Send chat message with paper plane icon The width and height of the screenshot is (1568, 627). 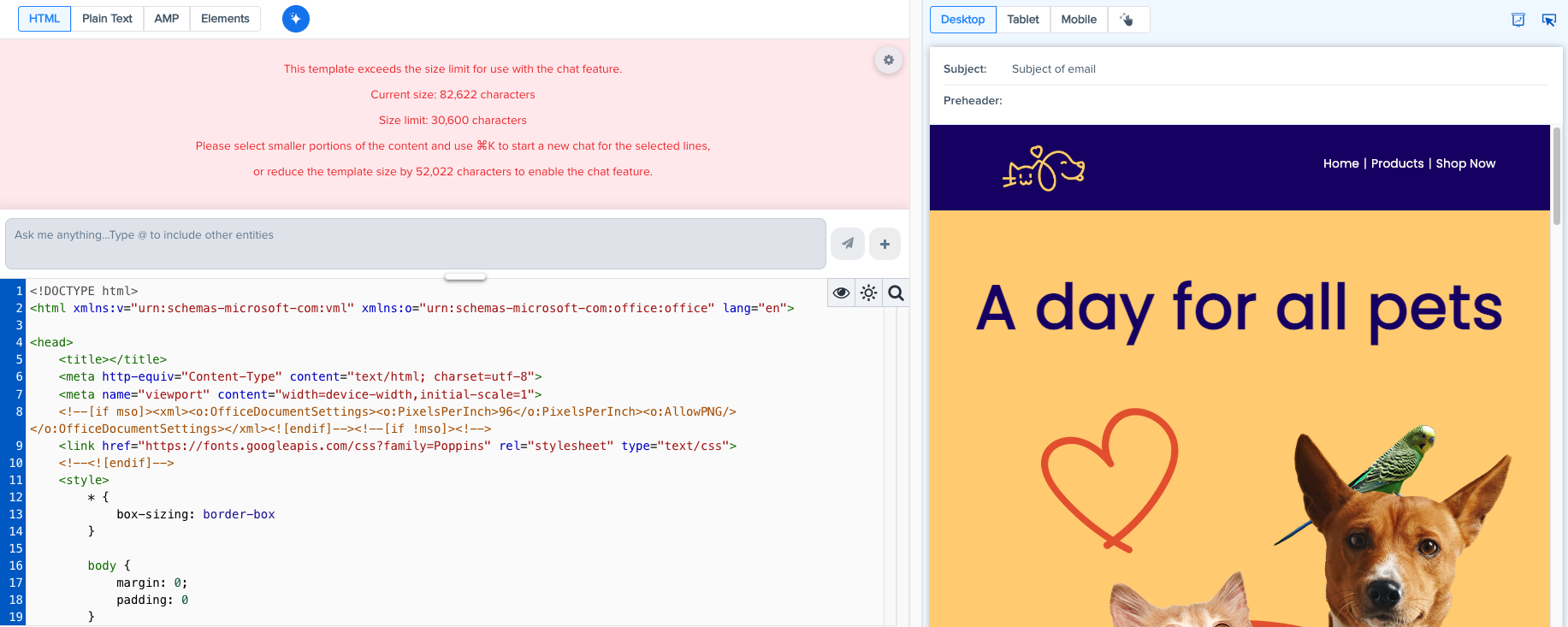[848, 244]
